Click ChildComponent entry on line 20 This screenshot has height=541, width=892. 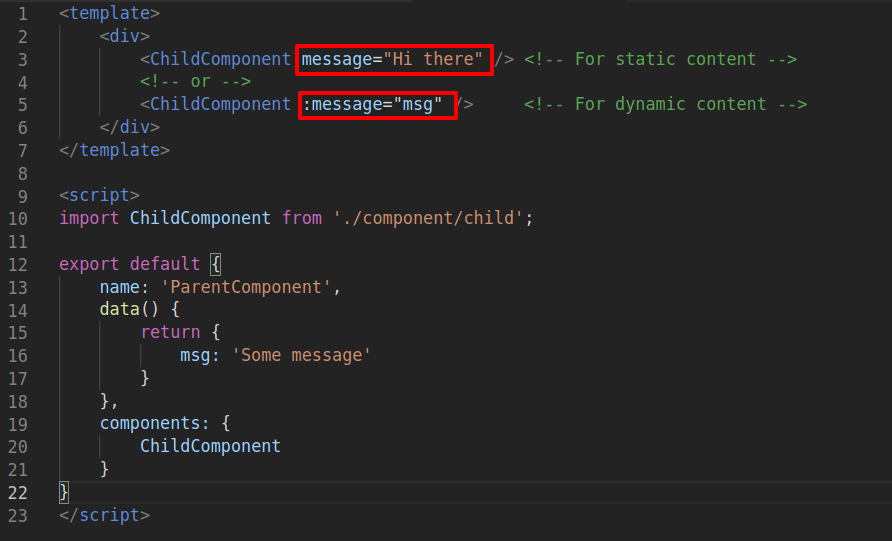pyautogui.click(x=210, y=447)
